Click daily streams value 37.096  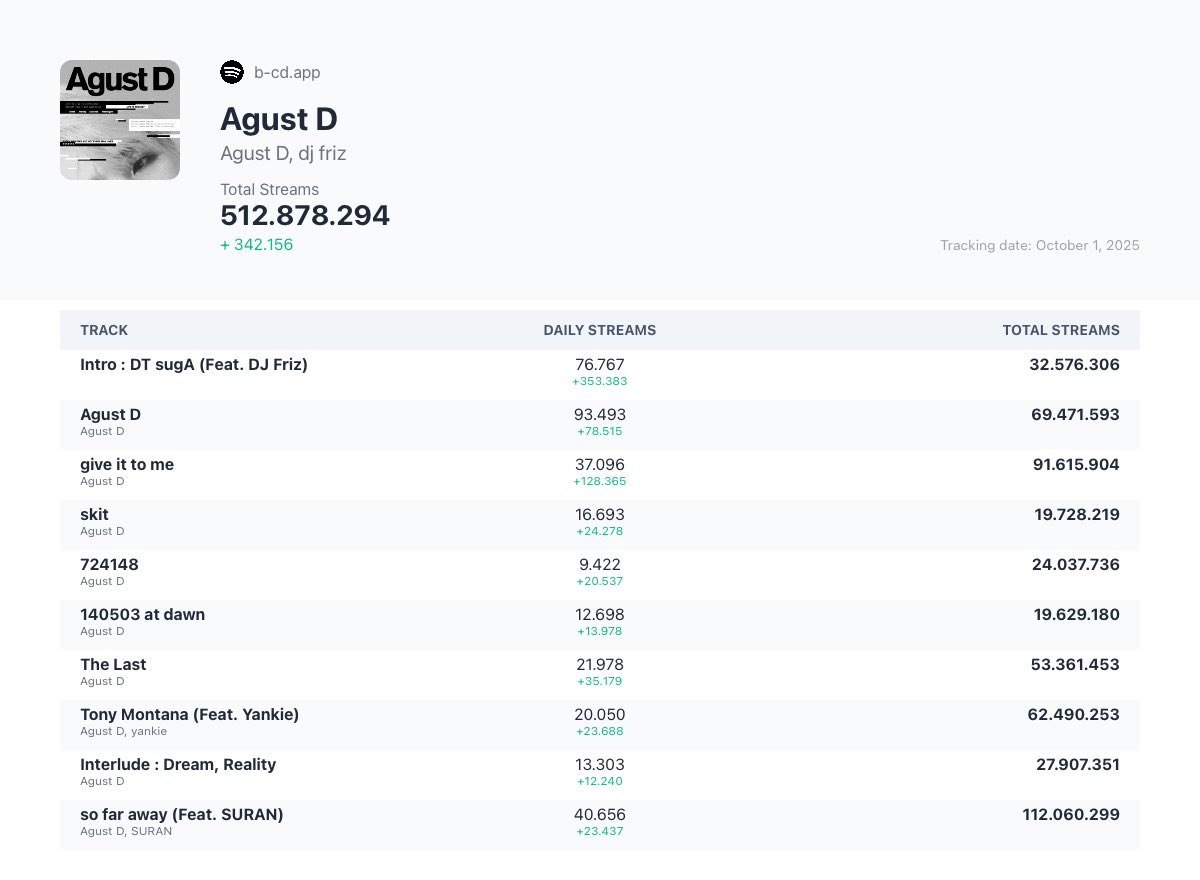coord(600,465)
